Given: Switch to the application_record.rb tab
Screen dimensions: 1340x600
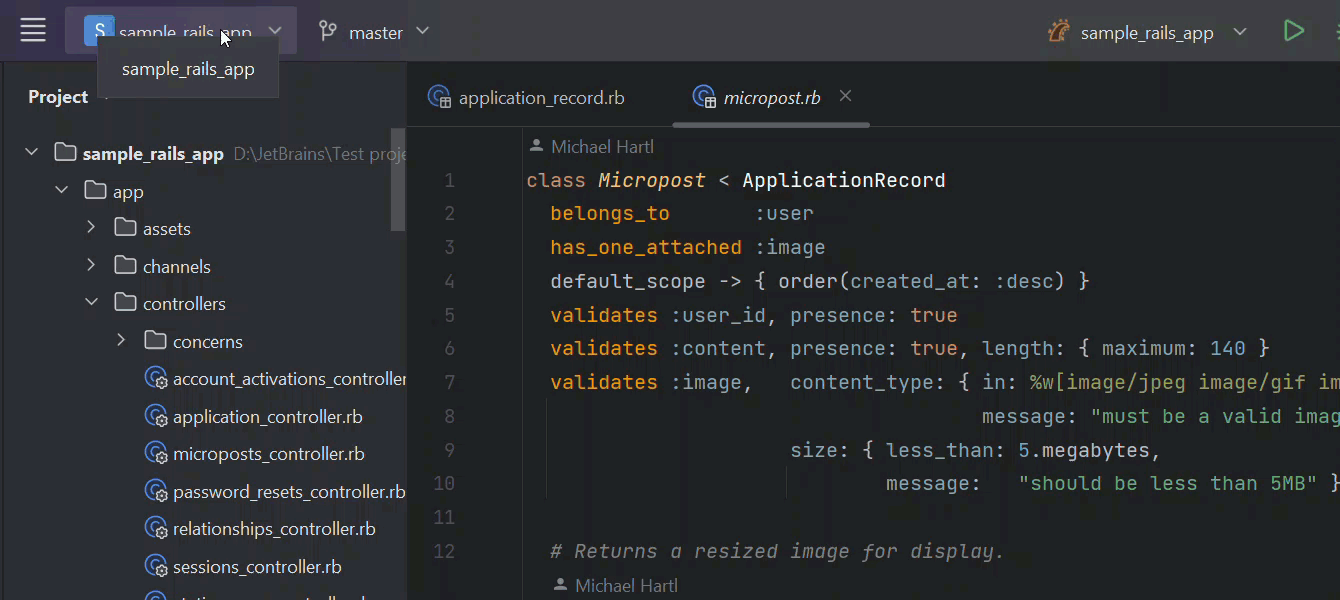Looking at the screenshot, I should click(x=541, y=98).
